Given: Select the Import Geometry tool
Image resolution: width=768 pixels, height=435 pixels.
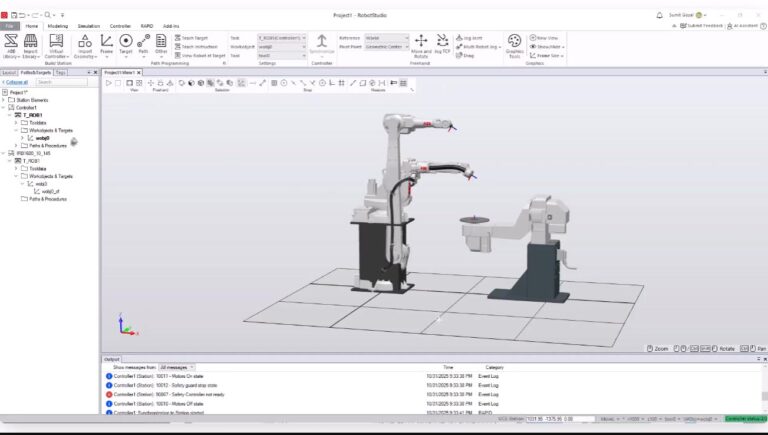Looking at the screenshot, I should pos(85,46).
